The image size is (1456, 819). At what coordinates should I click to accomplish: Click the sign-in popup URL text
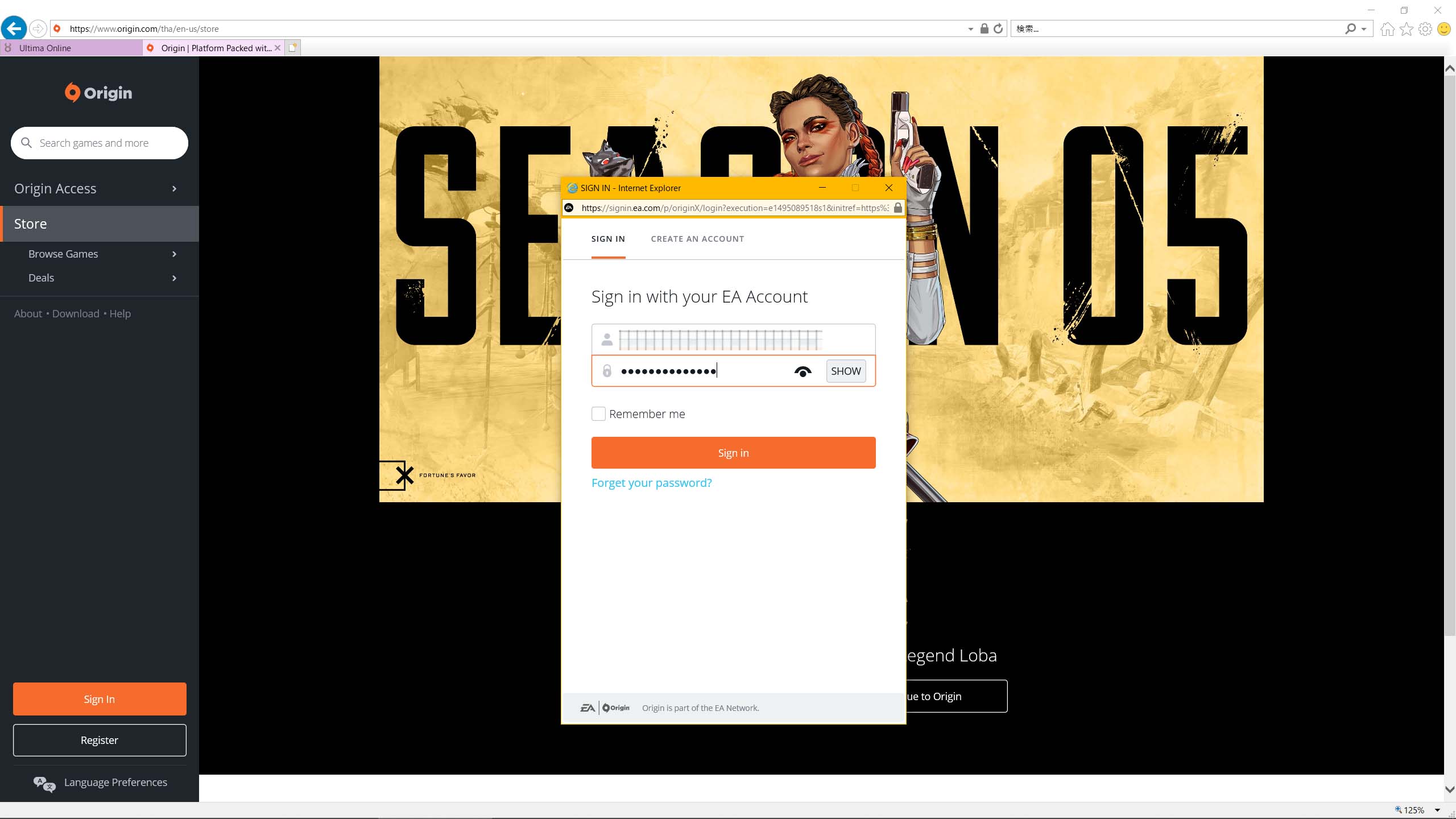pos(735,208)
